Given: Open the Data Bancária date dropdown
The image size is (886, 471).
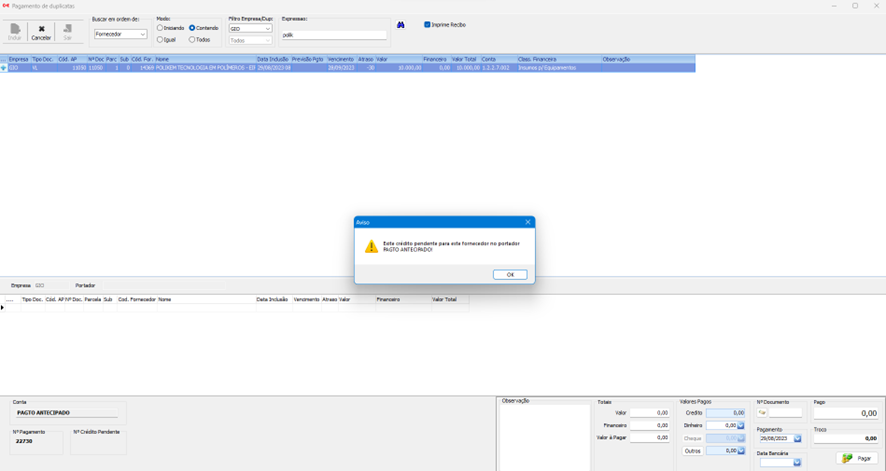Looking at the screenshot, I should point(797,462).
